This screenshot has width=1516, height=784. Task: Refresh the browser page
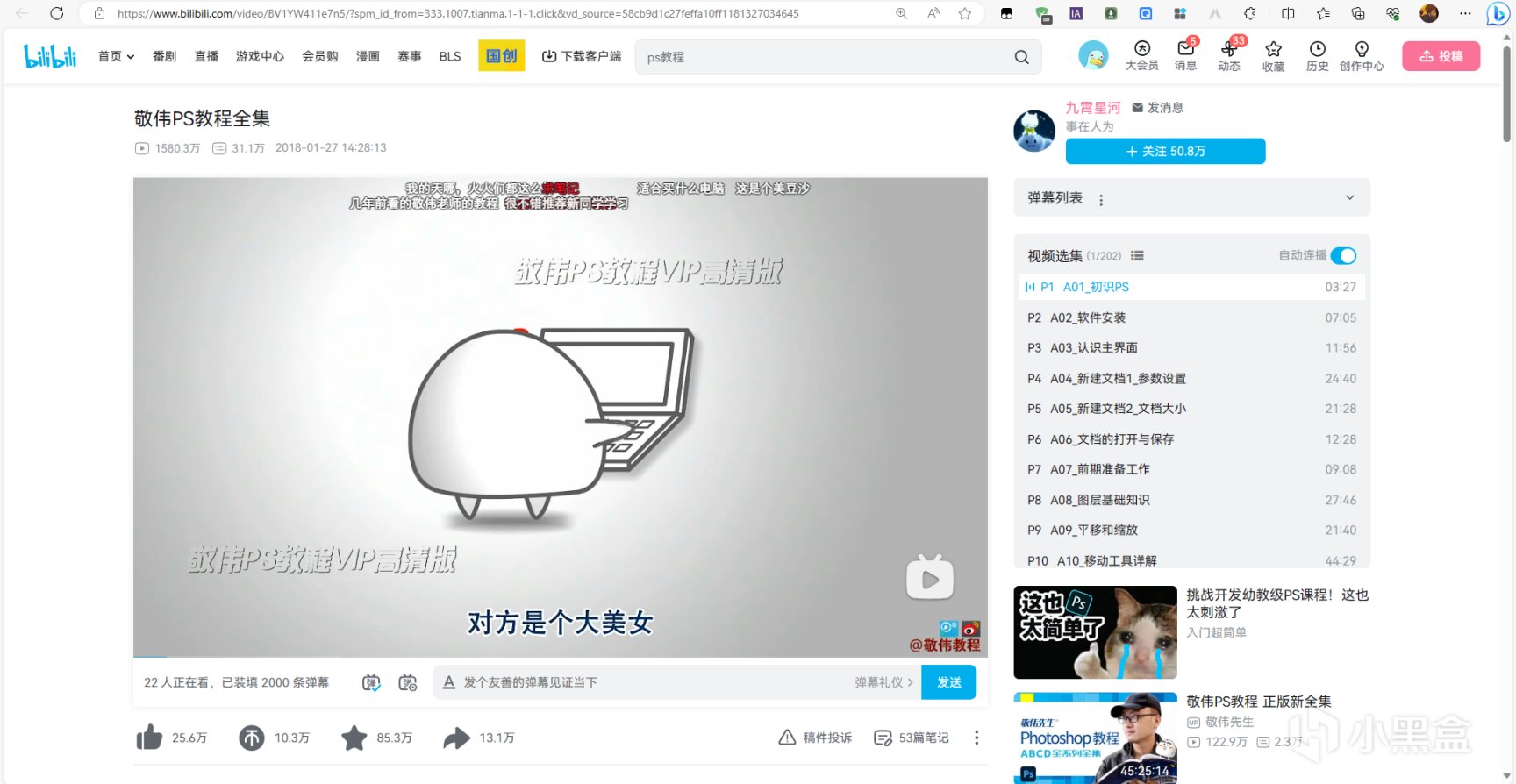point(57,13)
